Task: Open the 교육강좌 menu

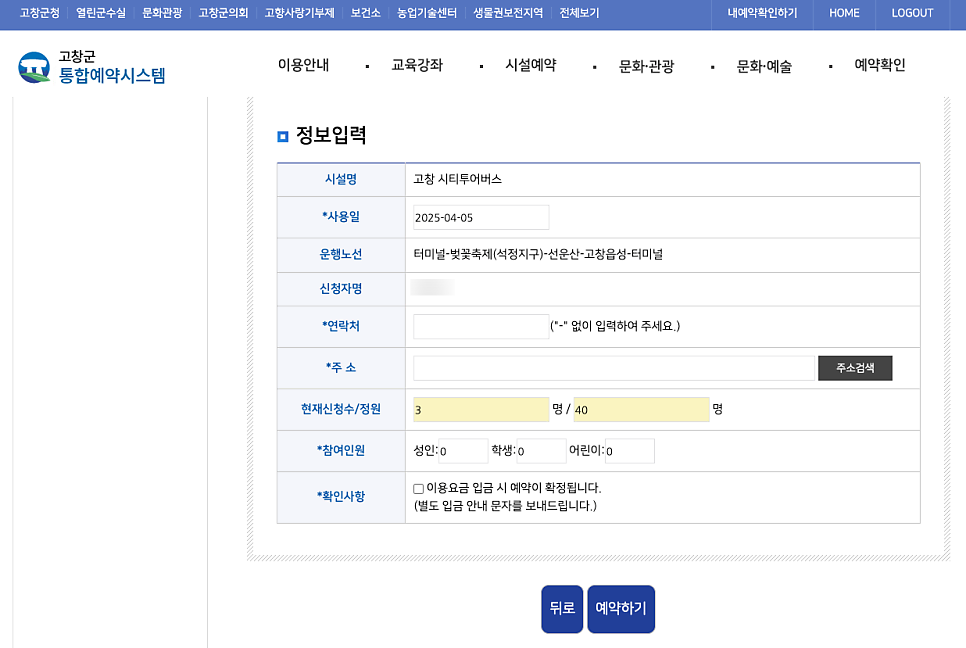Action: click(x=417, y=65)
